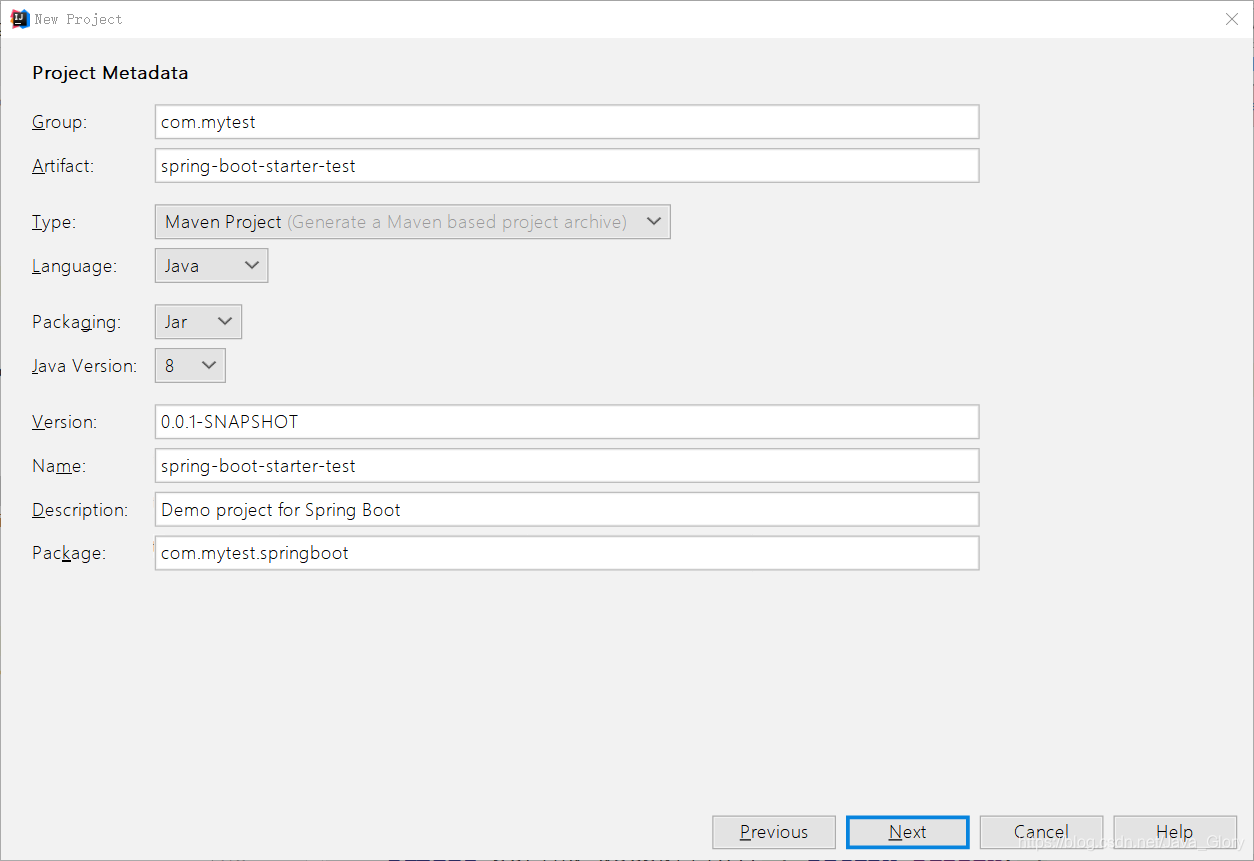Screen dimensions: 1254x861
Task: Close the New Project dialog
Action: pyautogui.click(x=1232, y=19)
